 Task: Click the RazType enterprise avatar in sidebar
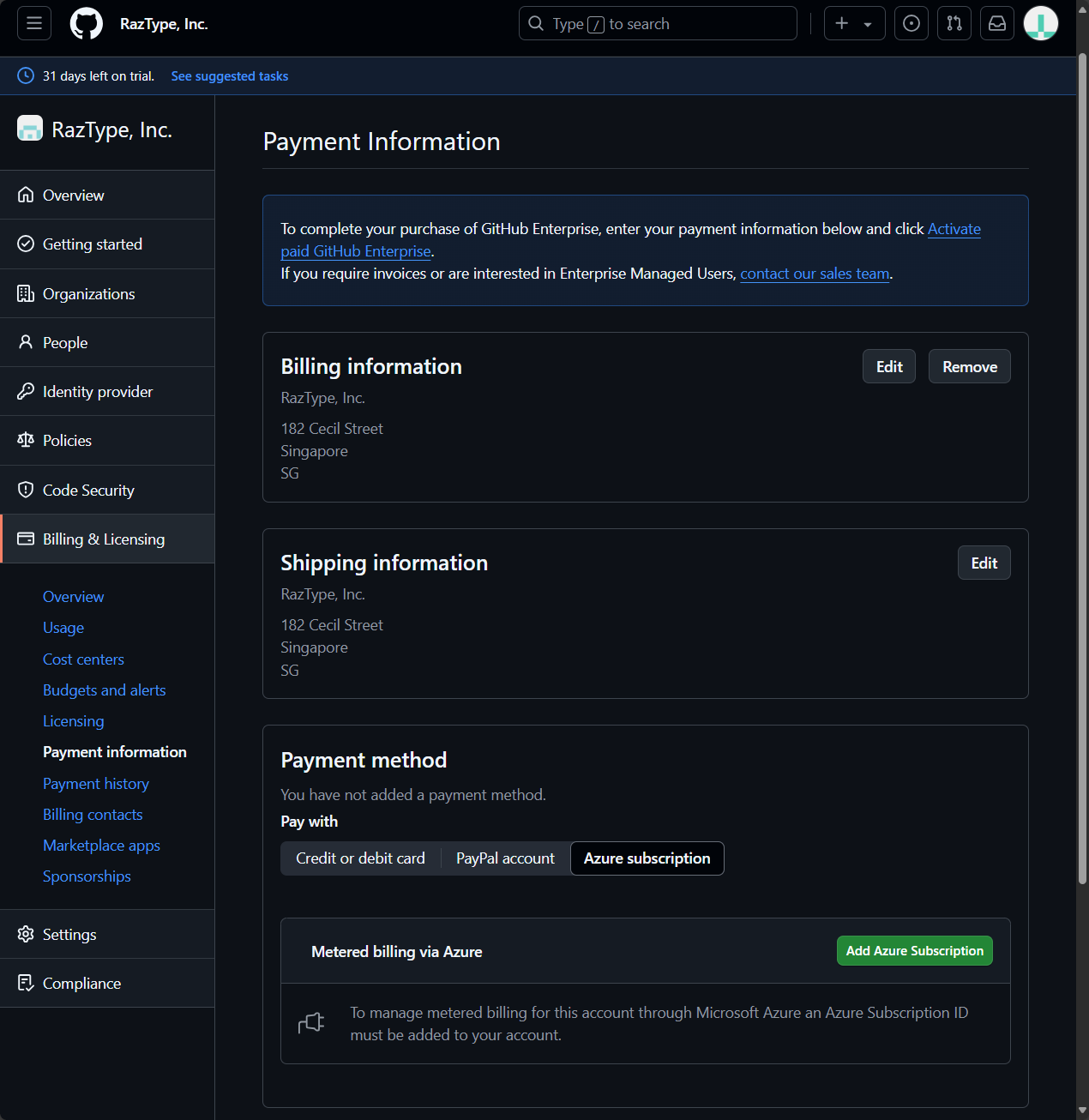tap(30, 129)
